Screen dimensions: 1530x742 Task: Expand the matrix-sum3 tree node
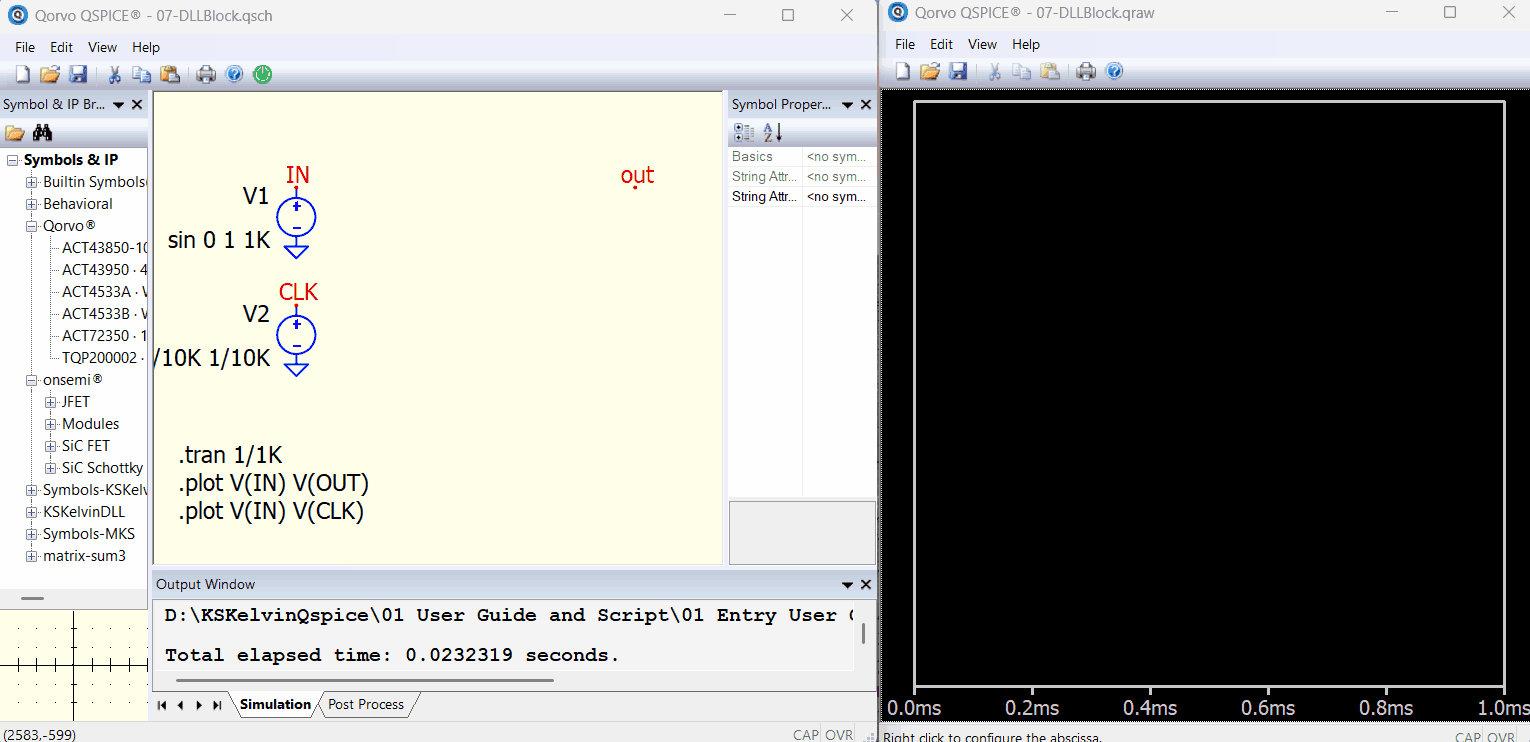pos(32,556)
